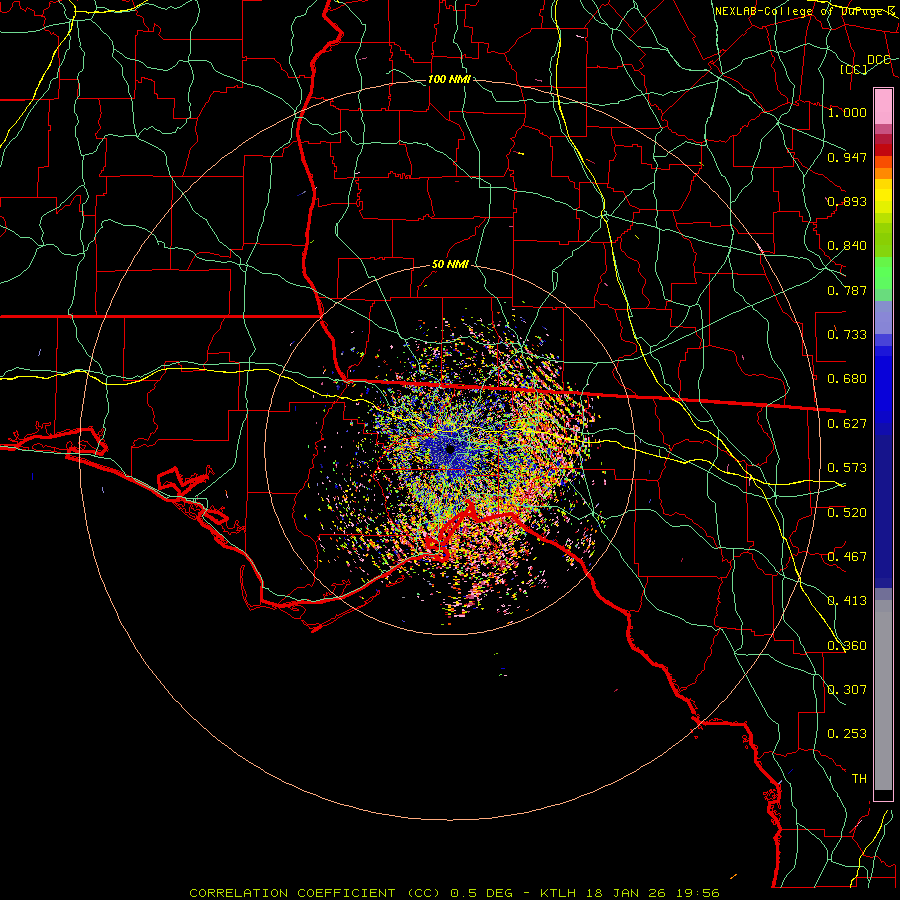
Task: Click the 'KTLH 18 JAN 26 19:56' timestamp
Action: (630, 893)
